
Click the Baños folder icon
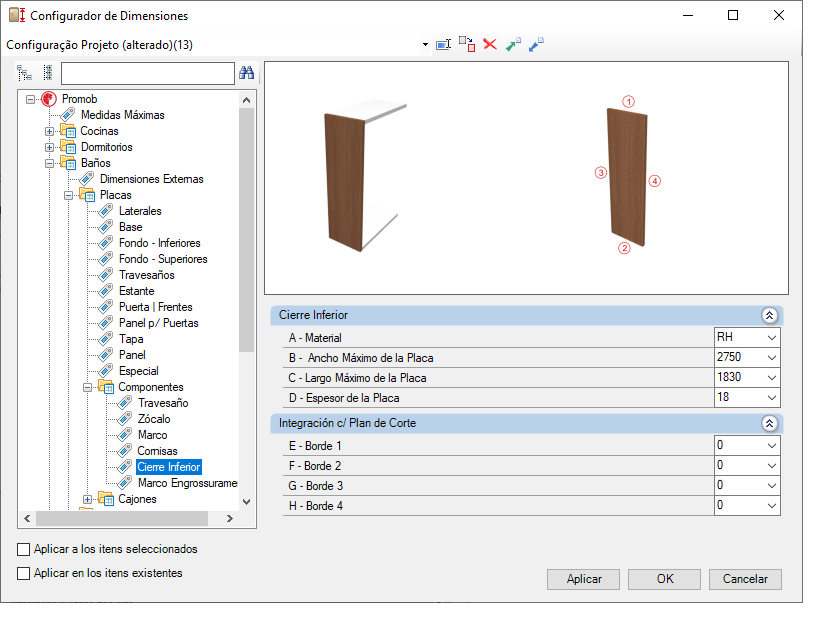[67, 163]
